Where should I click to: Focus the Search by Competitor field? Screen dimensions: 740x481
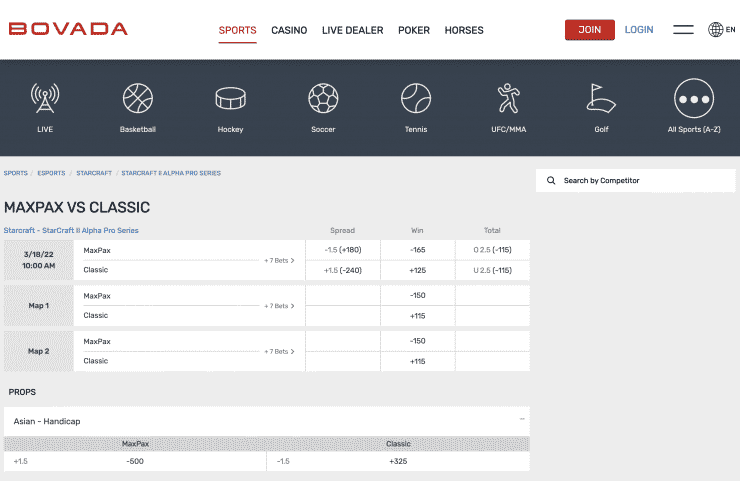pyautogui.click(x=635, y=180)
